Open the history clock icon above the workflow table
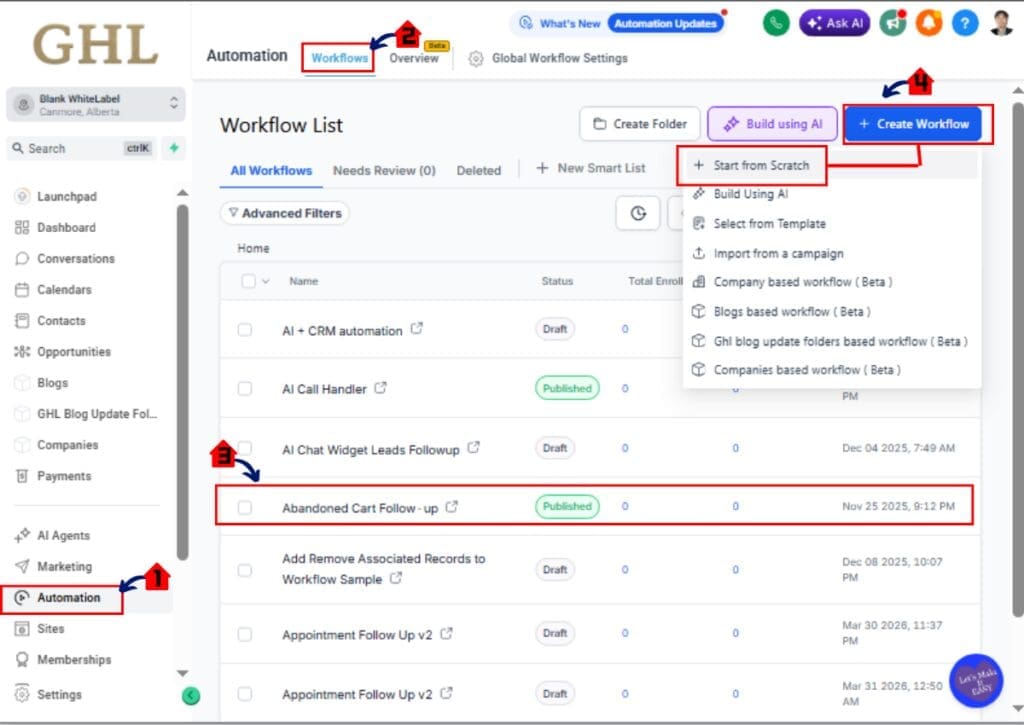The image size is (1024, 725). [637, 213]
